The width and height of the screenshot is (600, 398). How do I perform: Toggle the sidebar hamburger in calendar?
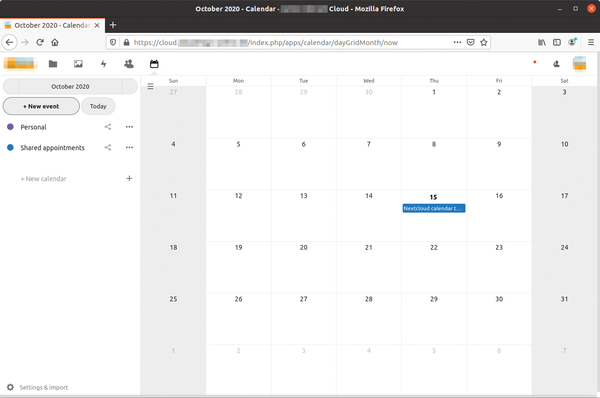click(x=150, y=86)
